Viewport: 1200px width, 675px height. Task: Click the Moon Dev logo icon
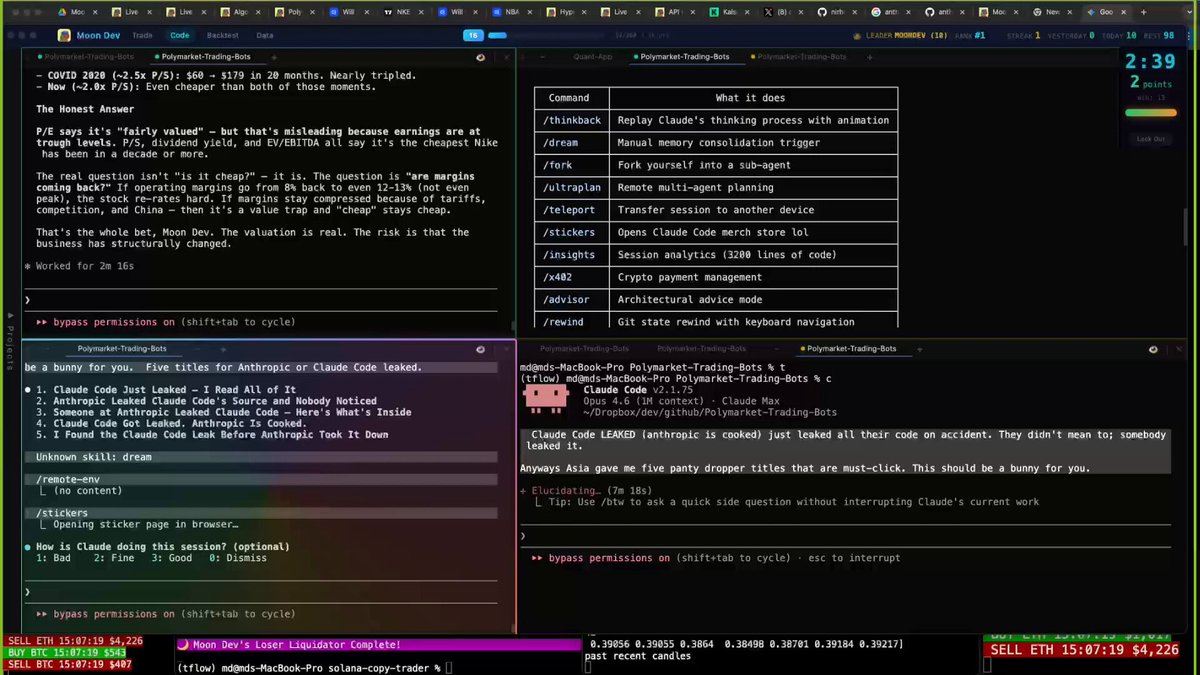click(x=65, y=35)
